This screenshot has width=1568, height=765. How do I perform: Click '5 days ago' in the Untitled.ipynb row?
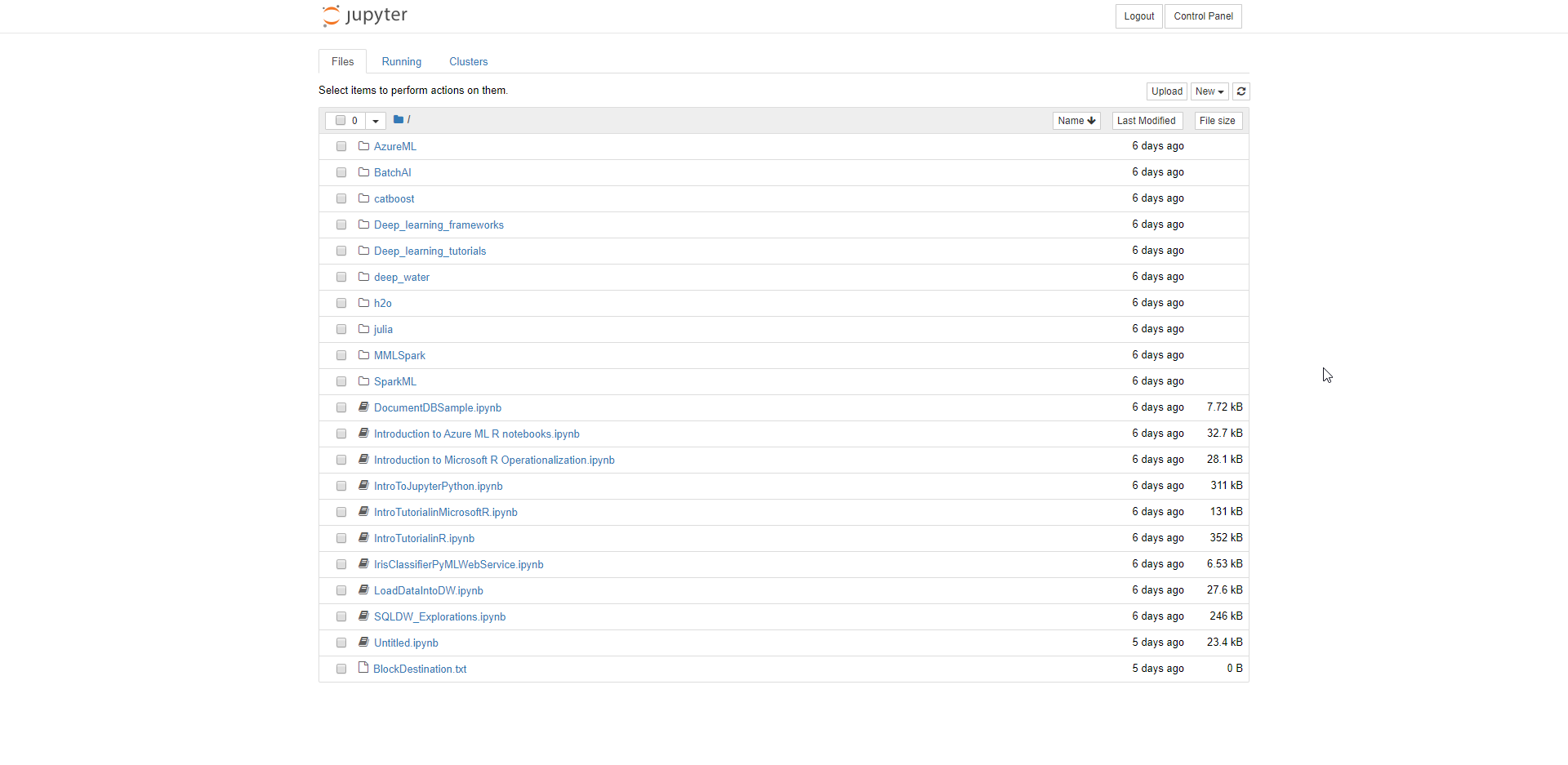pyautogui.click(x=1157, y=643)
